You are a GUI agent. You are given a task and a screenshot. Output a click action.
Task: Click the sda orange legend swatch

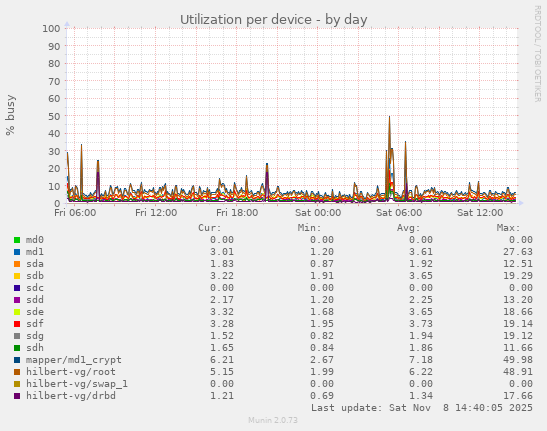(x=17, y=264)
